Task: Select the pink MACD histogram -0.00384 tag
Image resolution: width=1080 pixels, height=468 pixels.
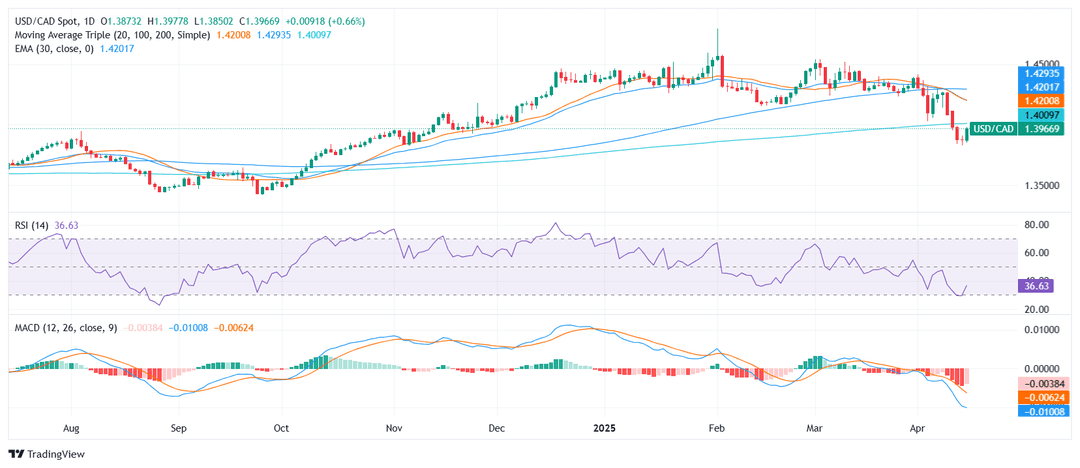Action: click(1043, 383)
